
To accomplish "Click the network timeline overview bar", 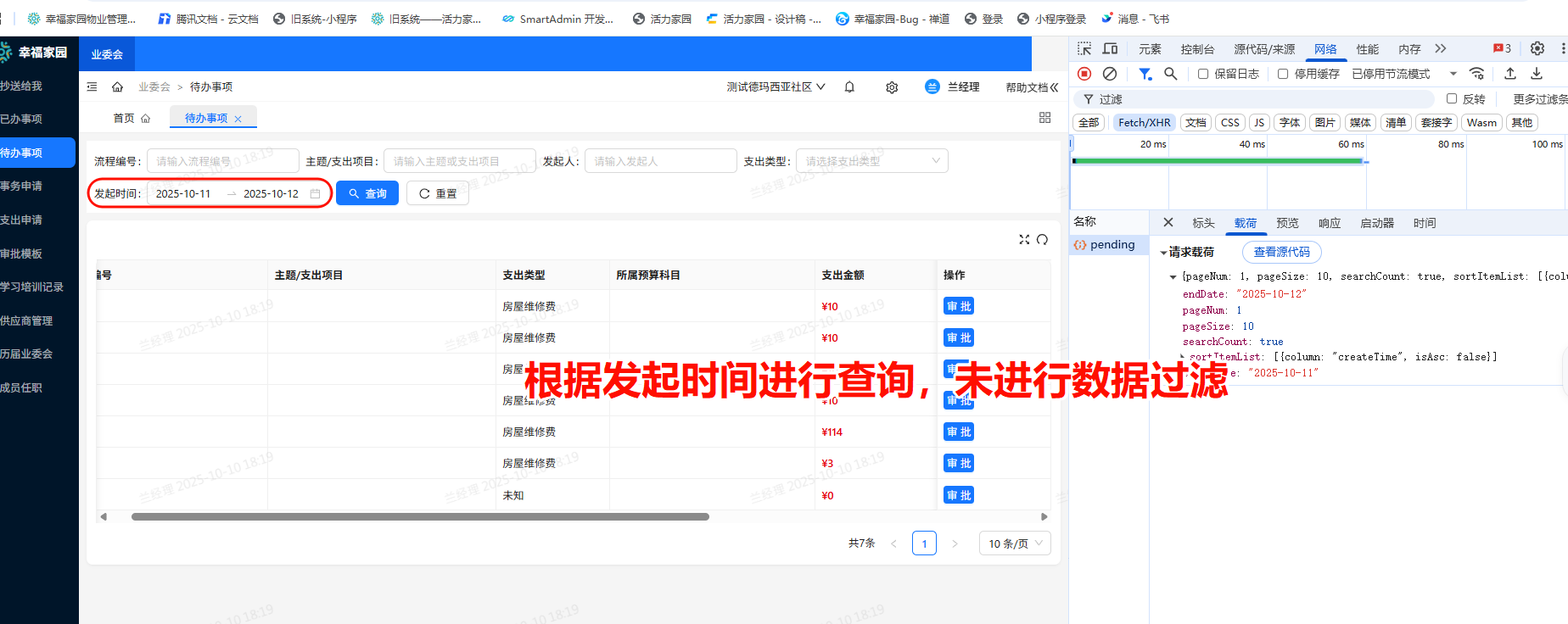I will tap(1218, 160).
